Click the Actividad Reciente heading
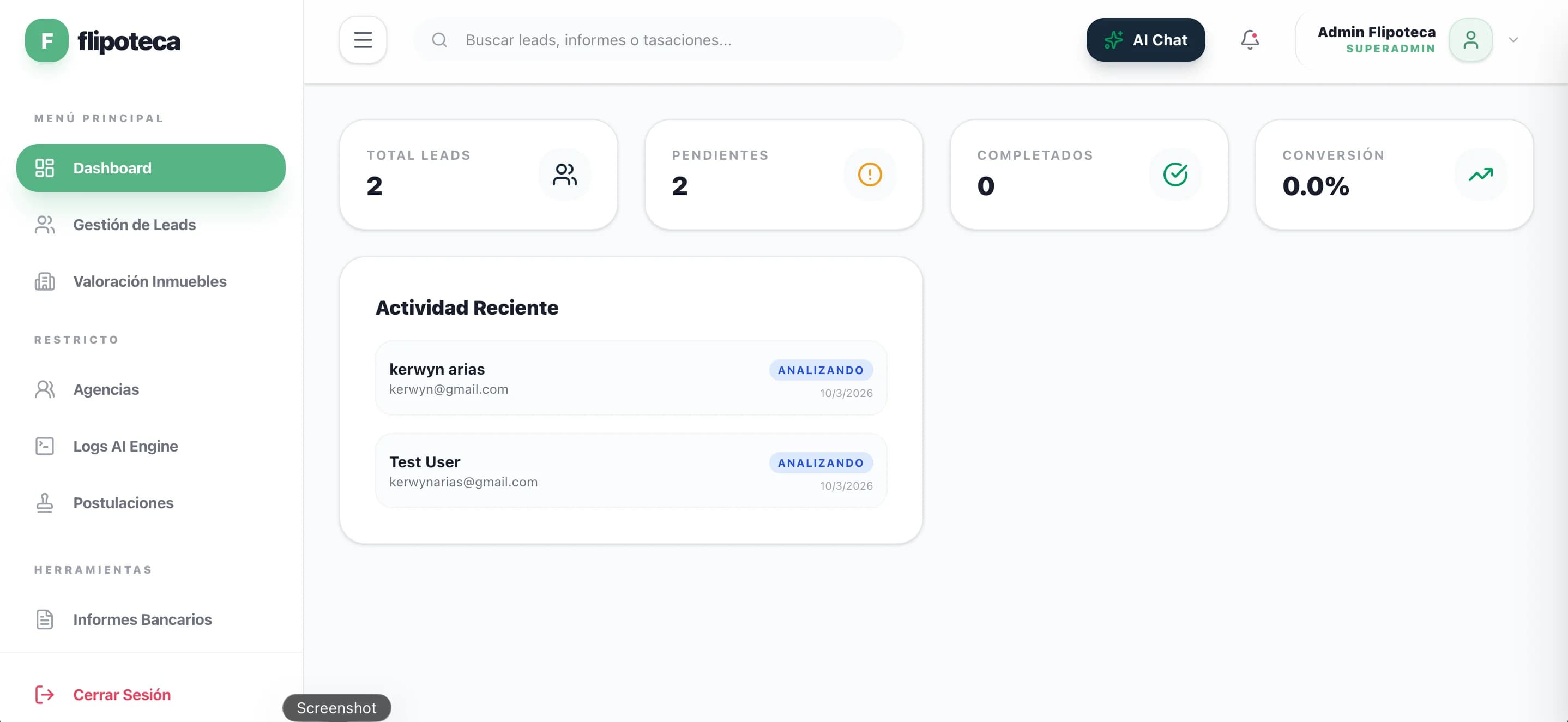The height and width of the screenshot is (722, 1568). 467,308
